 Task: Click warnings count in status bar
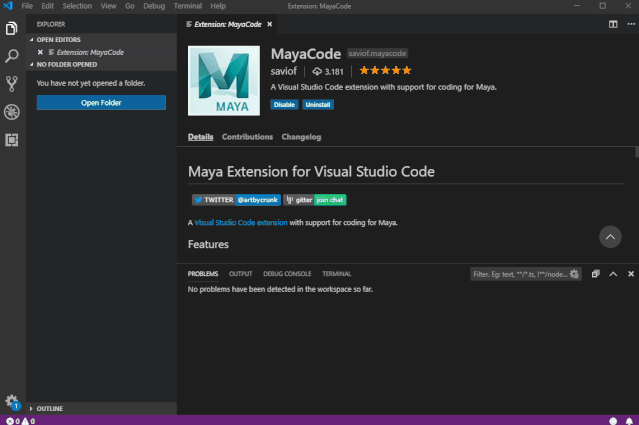28,421
